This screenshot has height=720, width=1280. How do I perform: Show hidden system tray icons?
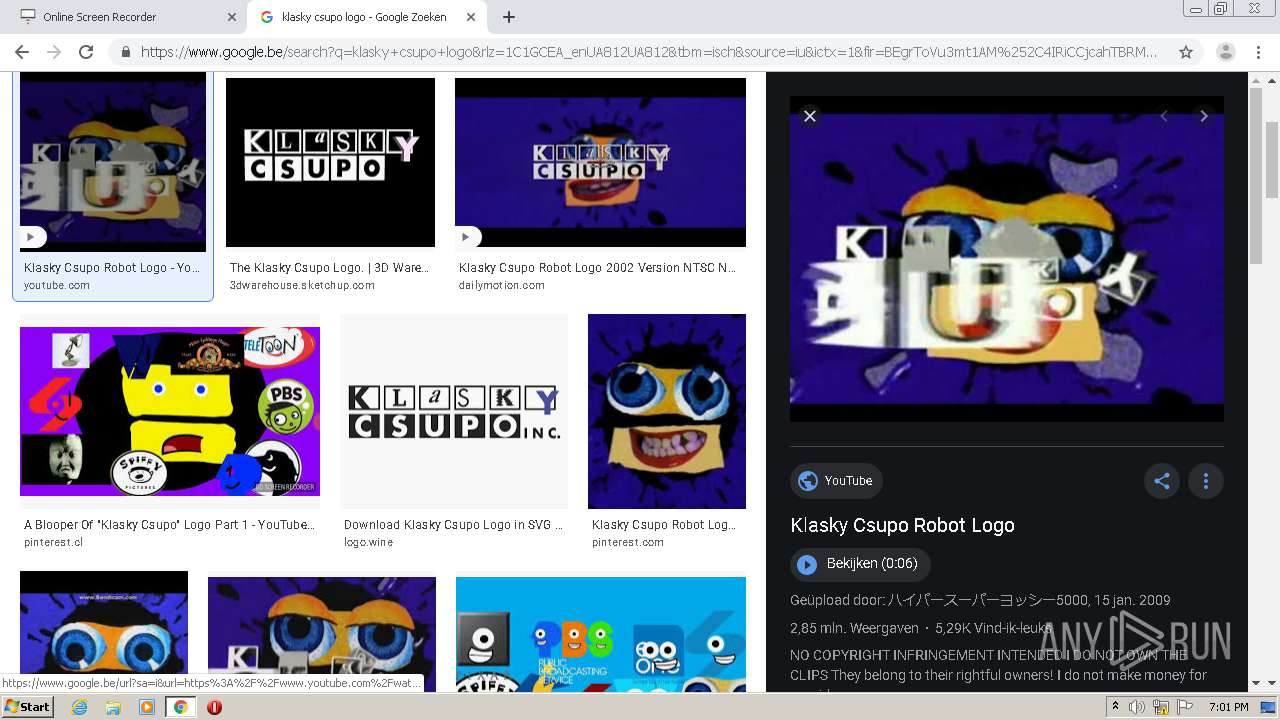1115,707
